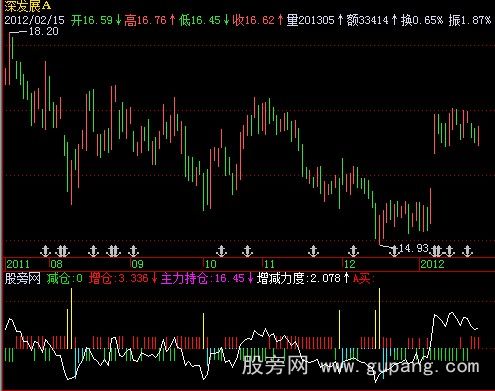Click the last anchor marker after the 2012 label

tap(468, 251)
